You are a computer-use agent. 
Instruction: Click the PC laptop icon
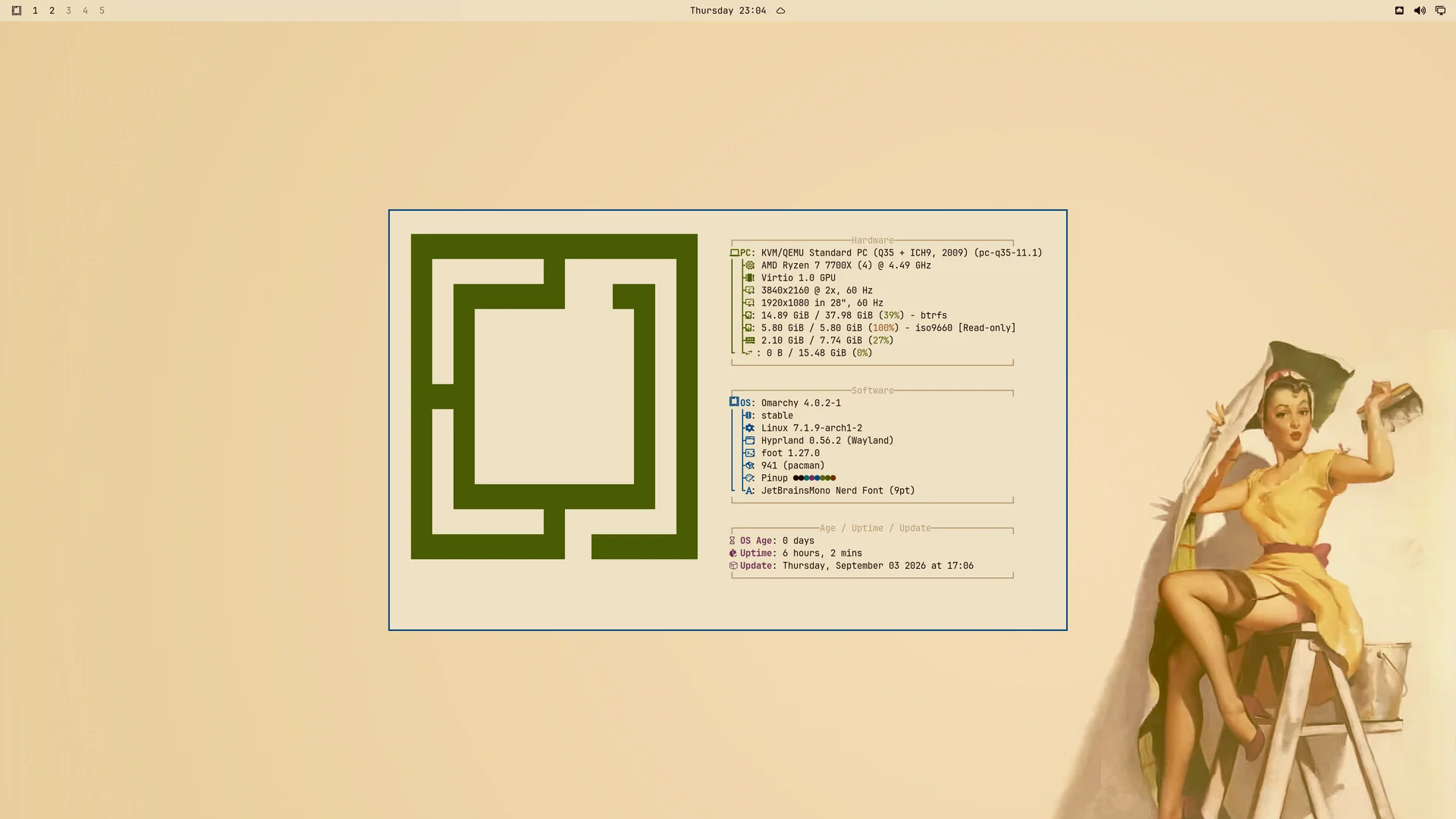coord(734,253)
